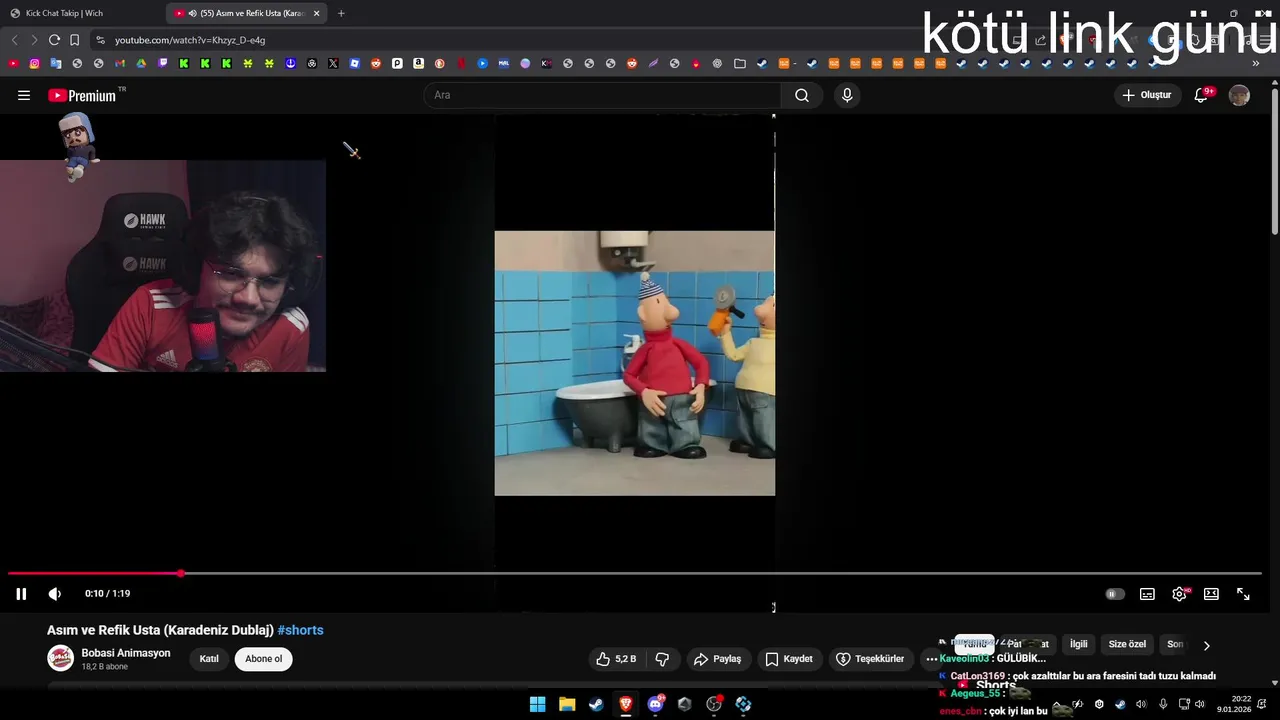Select the Size özel filter chip
1280x720 pixels.
(1127, 644)
